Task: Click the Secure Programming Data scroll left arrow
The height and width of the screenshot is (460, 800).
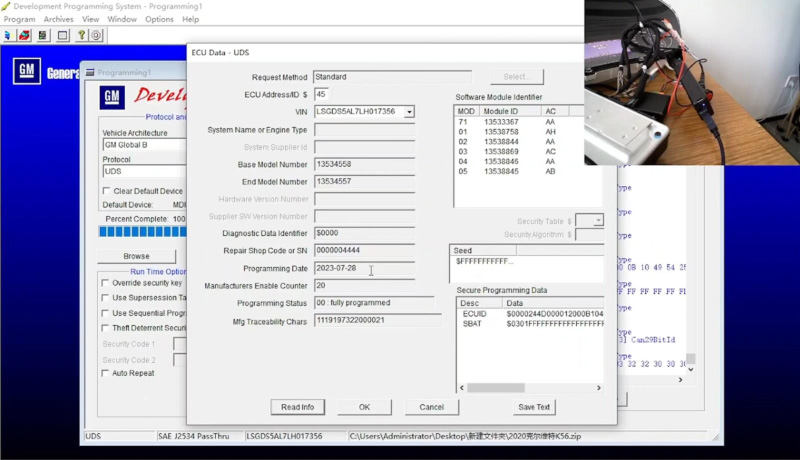Action: point(462,388)
